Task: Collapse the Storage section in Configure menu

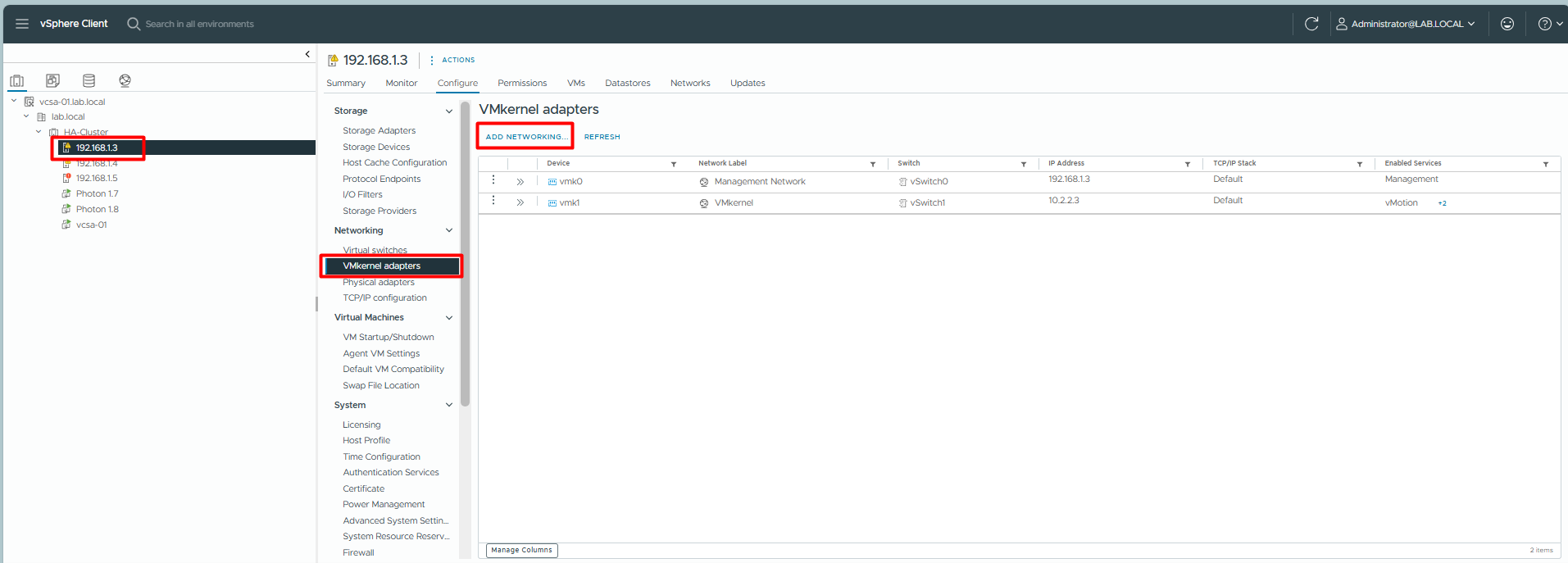Action: click(x=448, y=111)
